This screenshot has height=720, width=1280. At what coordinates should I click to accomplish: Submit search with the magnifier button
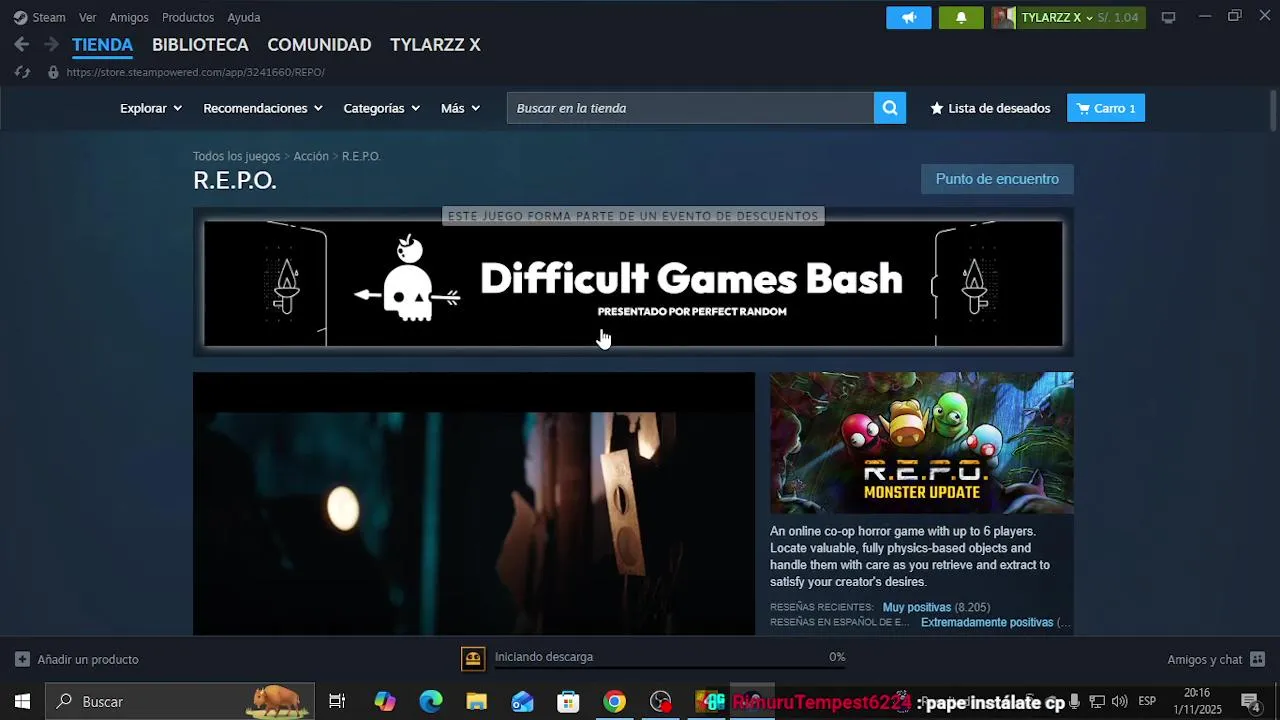(890, 108)
